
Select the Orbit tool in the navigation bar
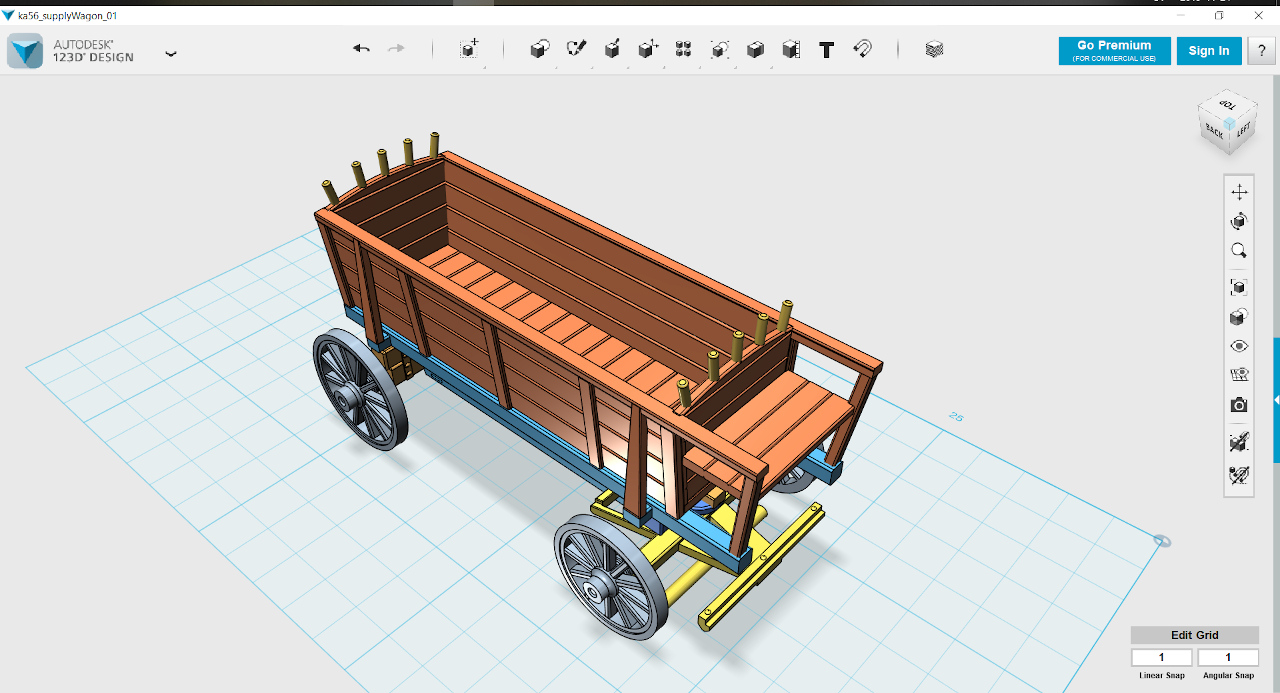tap(1239, 221)
